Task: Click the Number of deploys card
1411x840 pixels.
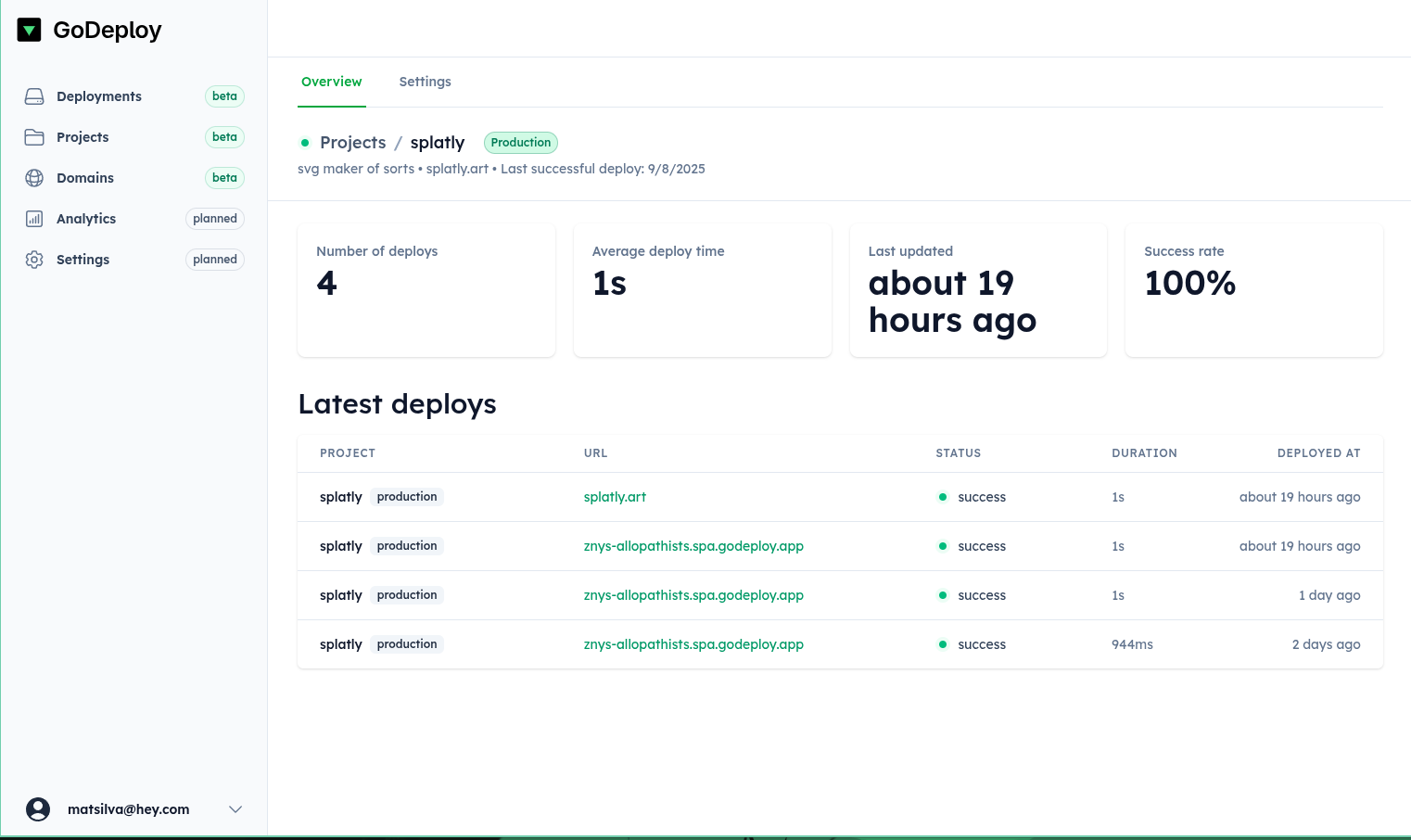Action: point(426,290)
